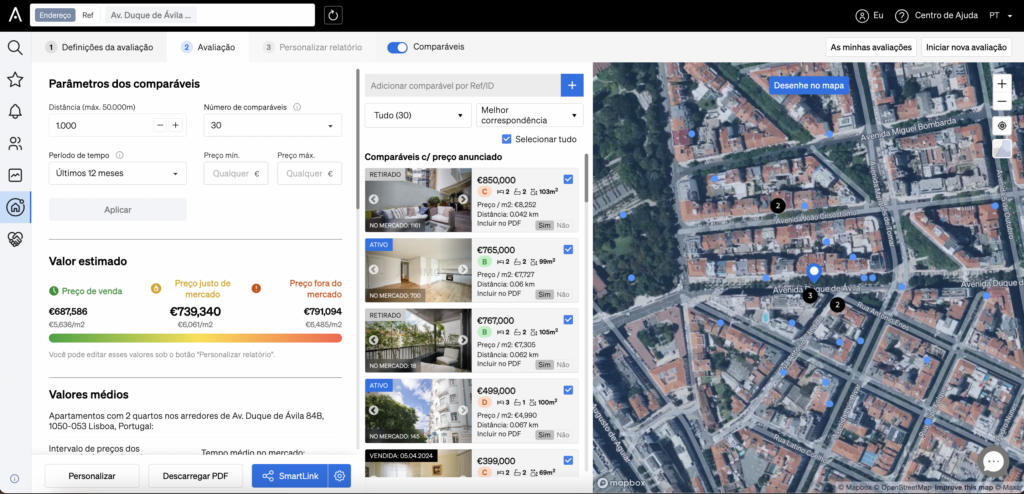1024x494 pixels.
Task: Set Não for €765,000 PDF inclusion
Action: click(x=562, y=295)
